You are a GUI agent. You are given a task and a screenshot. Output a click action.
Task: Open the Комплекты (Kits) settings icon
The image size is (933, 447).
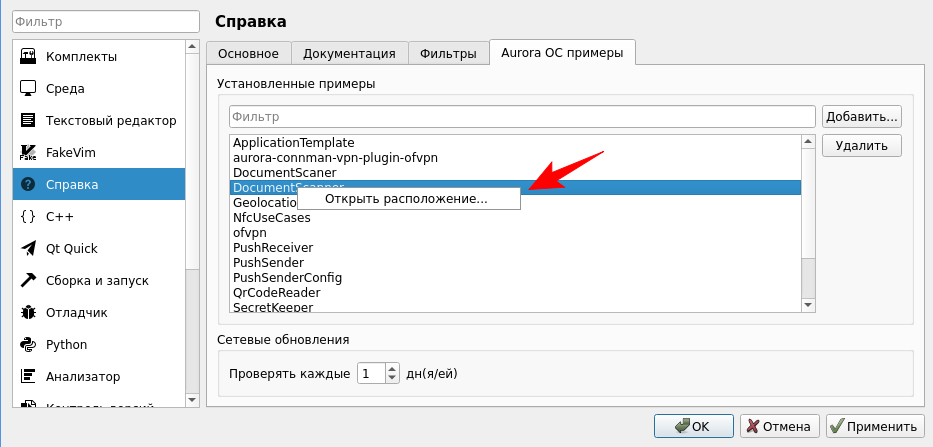(x=28, y=56)
